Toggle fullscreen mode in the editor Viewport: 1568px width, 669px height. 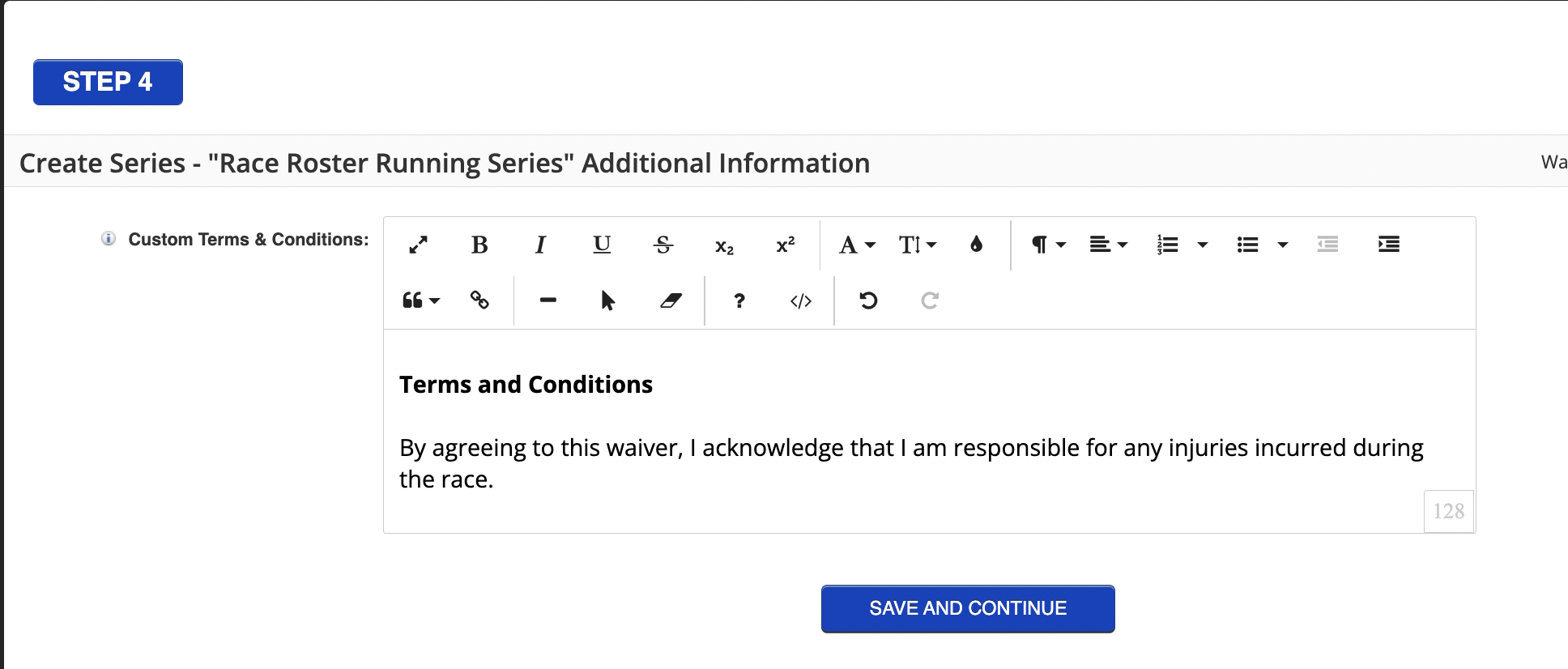(418, 245)
